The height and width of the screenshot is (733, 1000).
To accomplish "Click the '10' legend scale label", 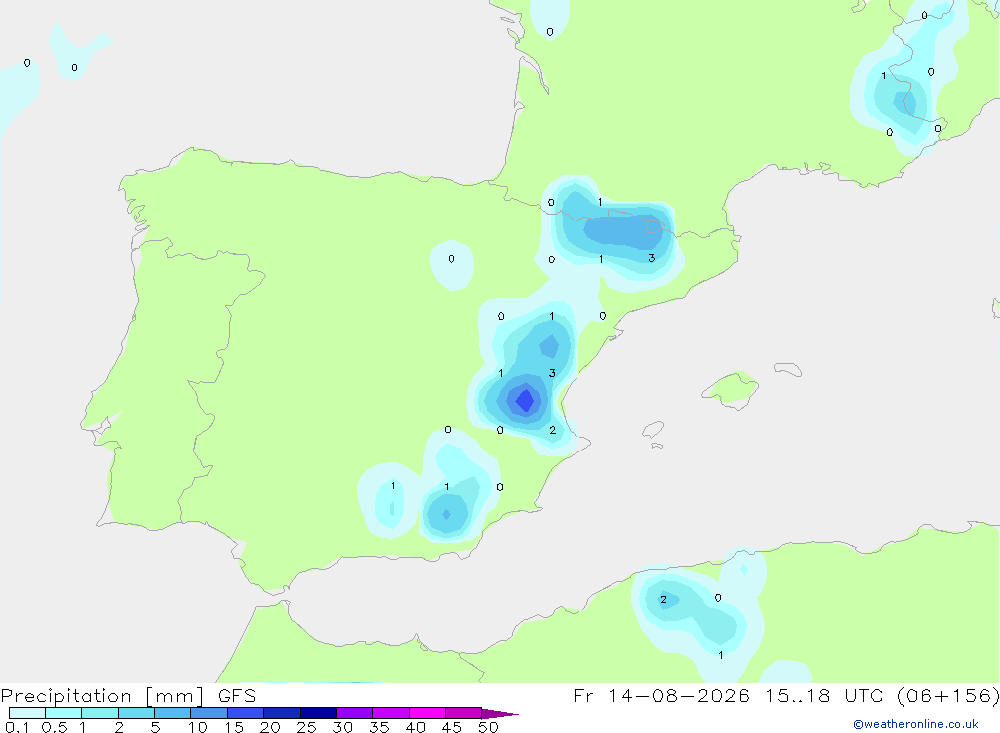I will click(197, 727).
